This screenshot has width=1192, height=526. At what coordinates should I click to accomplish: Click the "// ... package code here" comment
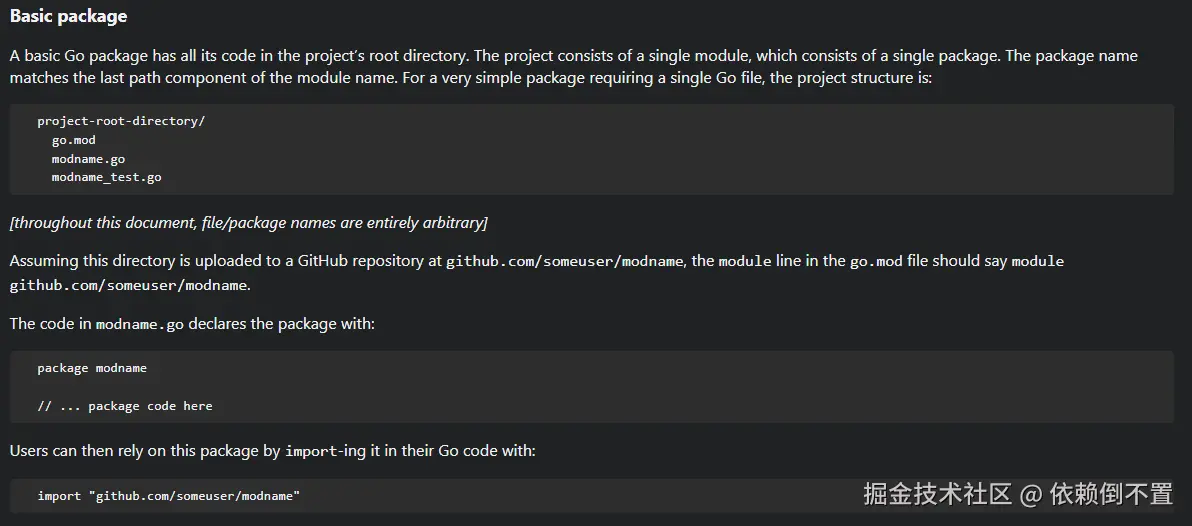(x=125, y=406)
